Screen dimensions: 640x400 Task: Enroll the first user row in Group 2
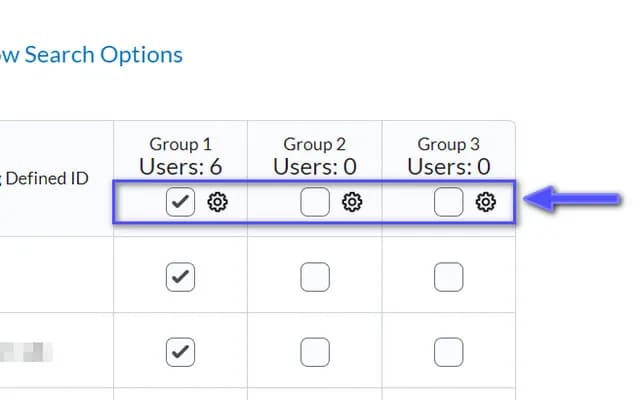pyautogui.click(x=315, y=277)
